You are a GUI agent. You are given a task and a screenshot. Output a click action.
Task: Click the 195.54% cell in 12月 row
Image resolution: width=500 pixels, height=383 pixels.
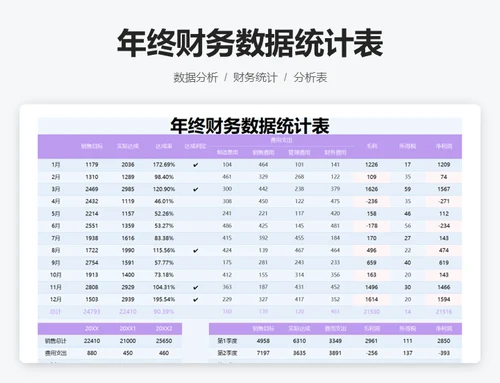164,299
